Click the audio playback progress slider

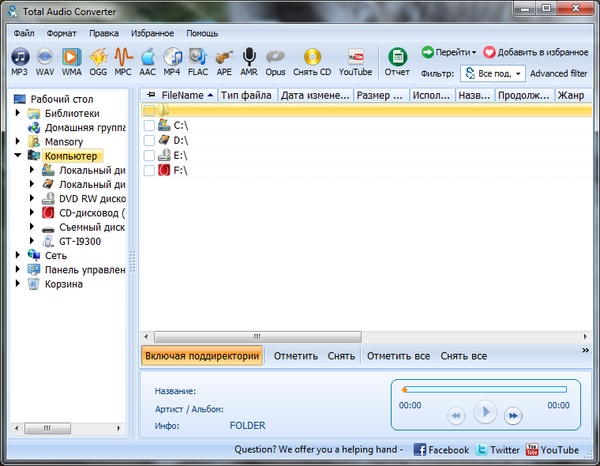[x=483, y=389]
